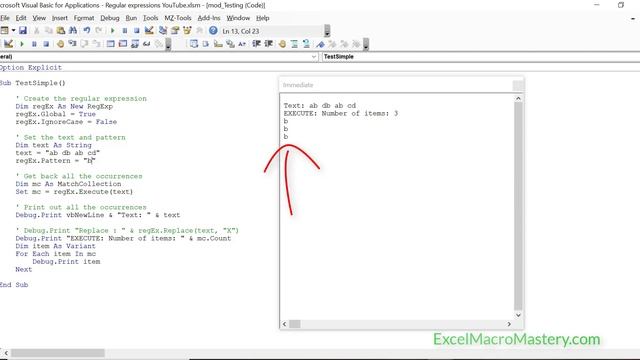The height and width of the screenshot is (360, 640).
Task: Run the macro with the Standard toolbar's green play icon
Action: coord(113,31)
